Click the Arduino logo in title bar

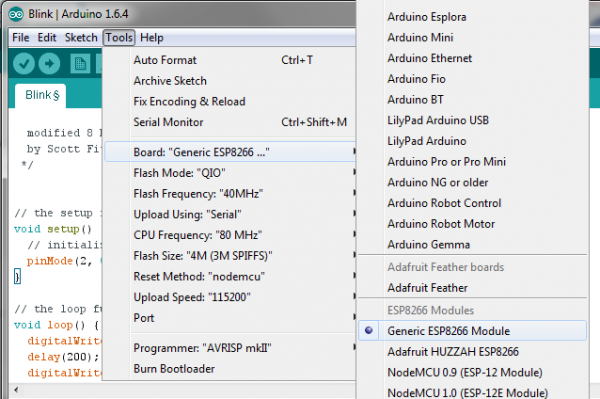[x=16, y=15]
